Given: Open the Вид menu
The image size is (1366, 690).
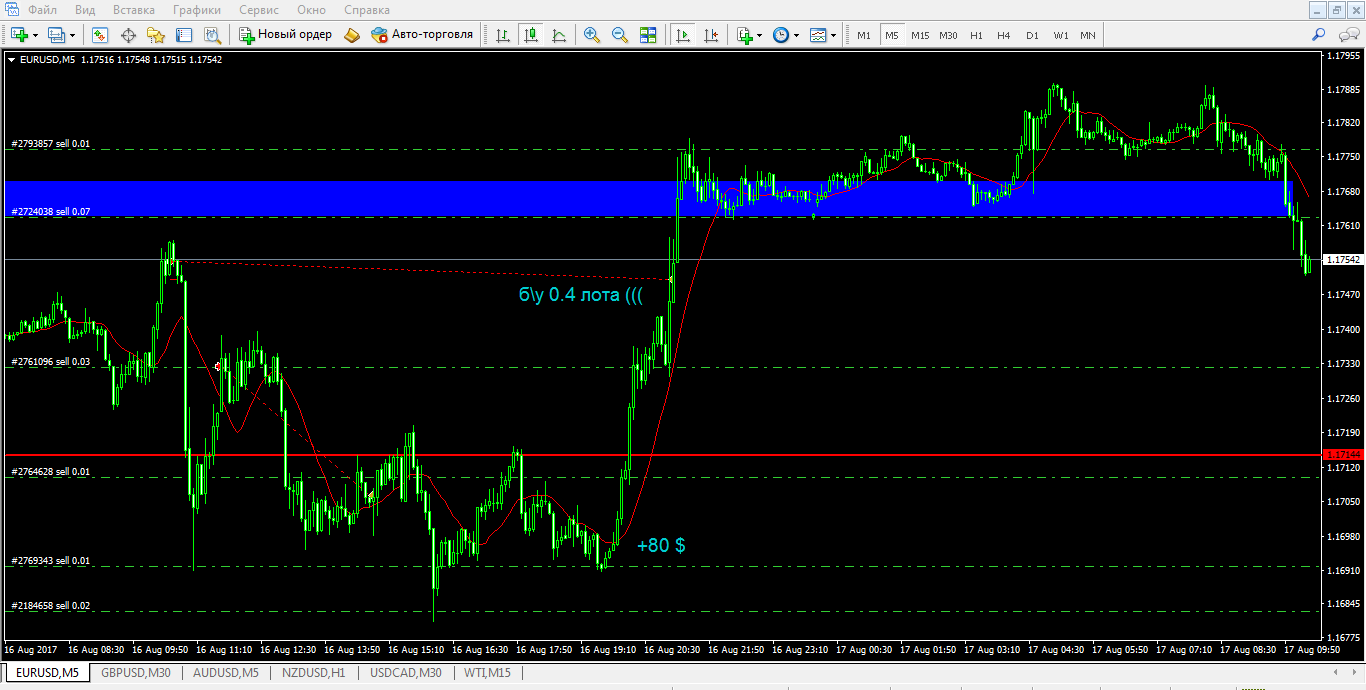Looking at the screenshot, I should coord(85,10).
